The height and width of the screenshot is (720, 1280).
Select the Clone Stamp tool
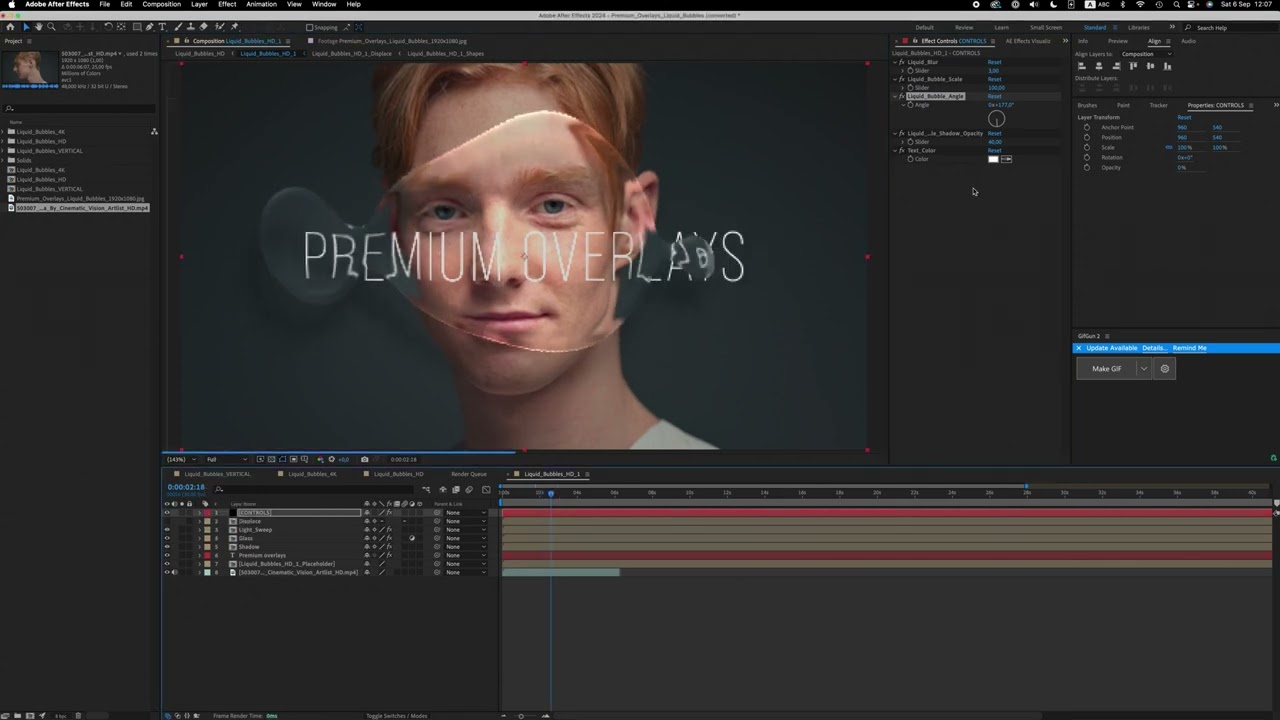tap(190, 27)
